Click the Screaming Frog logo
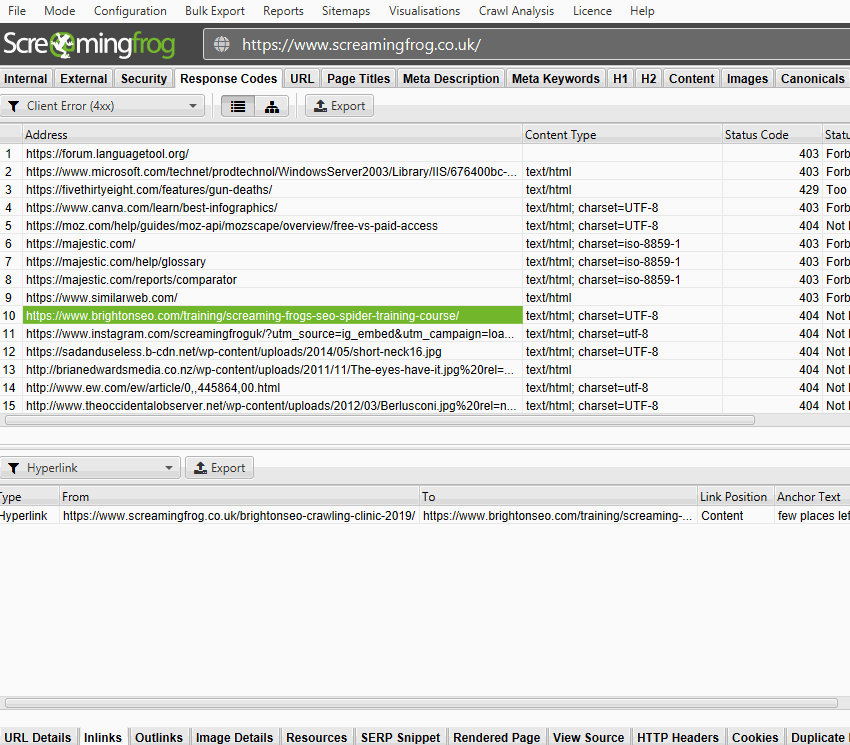The image size is (850, 745). point(89,45)
